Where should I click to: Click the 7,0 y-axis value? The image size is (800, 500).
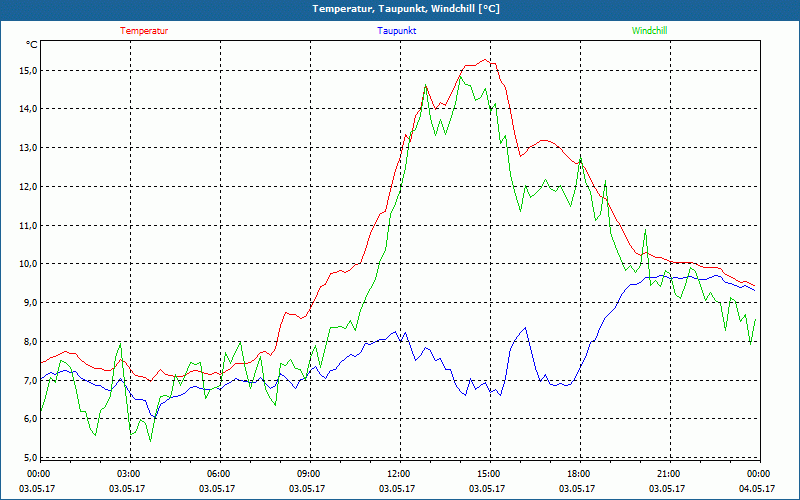click(x=31, y=380)
